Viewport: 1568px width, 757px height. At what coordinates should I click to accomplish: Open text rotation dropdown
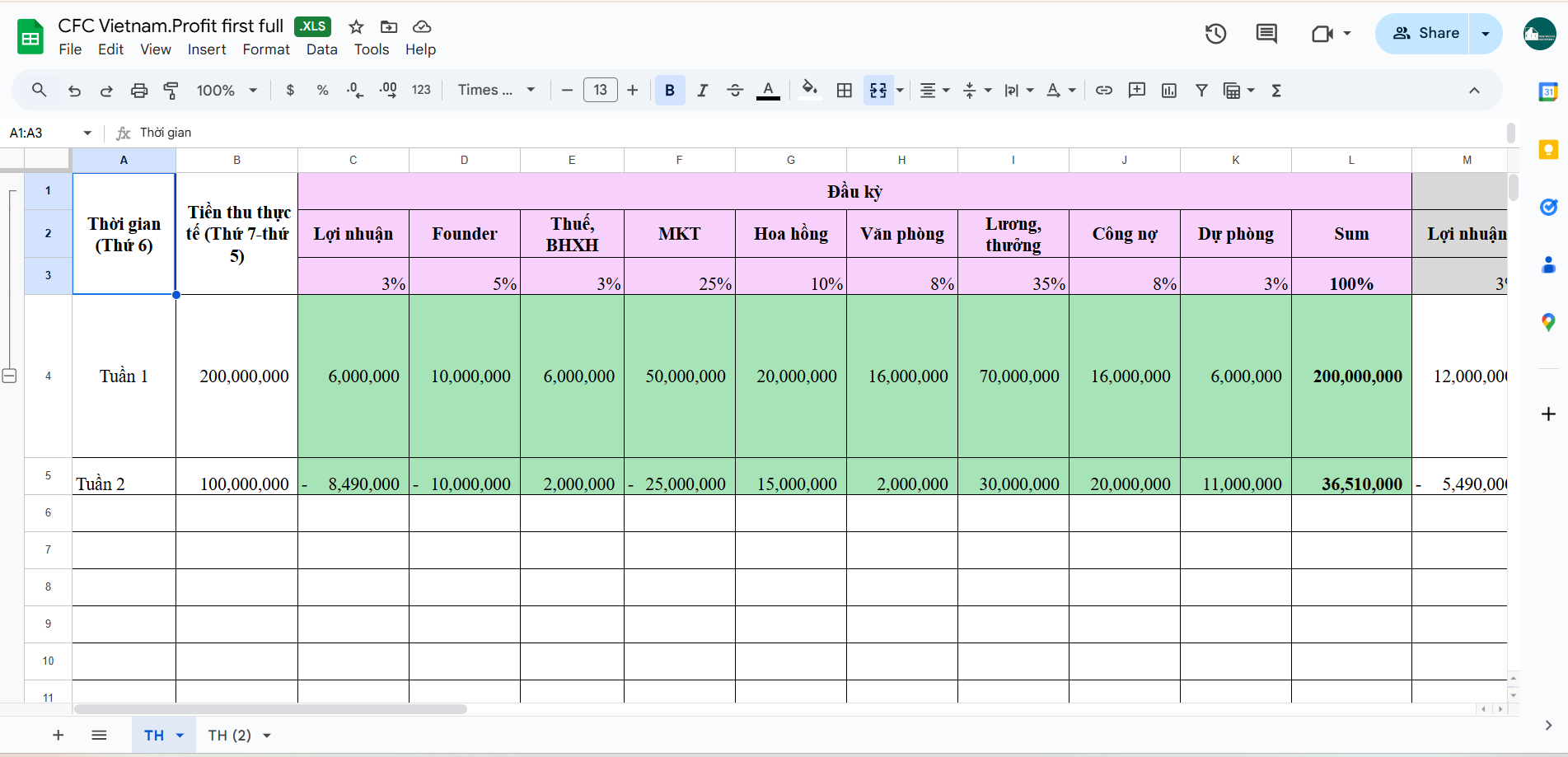coord(1061,91)
